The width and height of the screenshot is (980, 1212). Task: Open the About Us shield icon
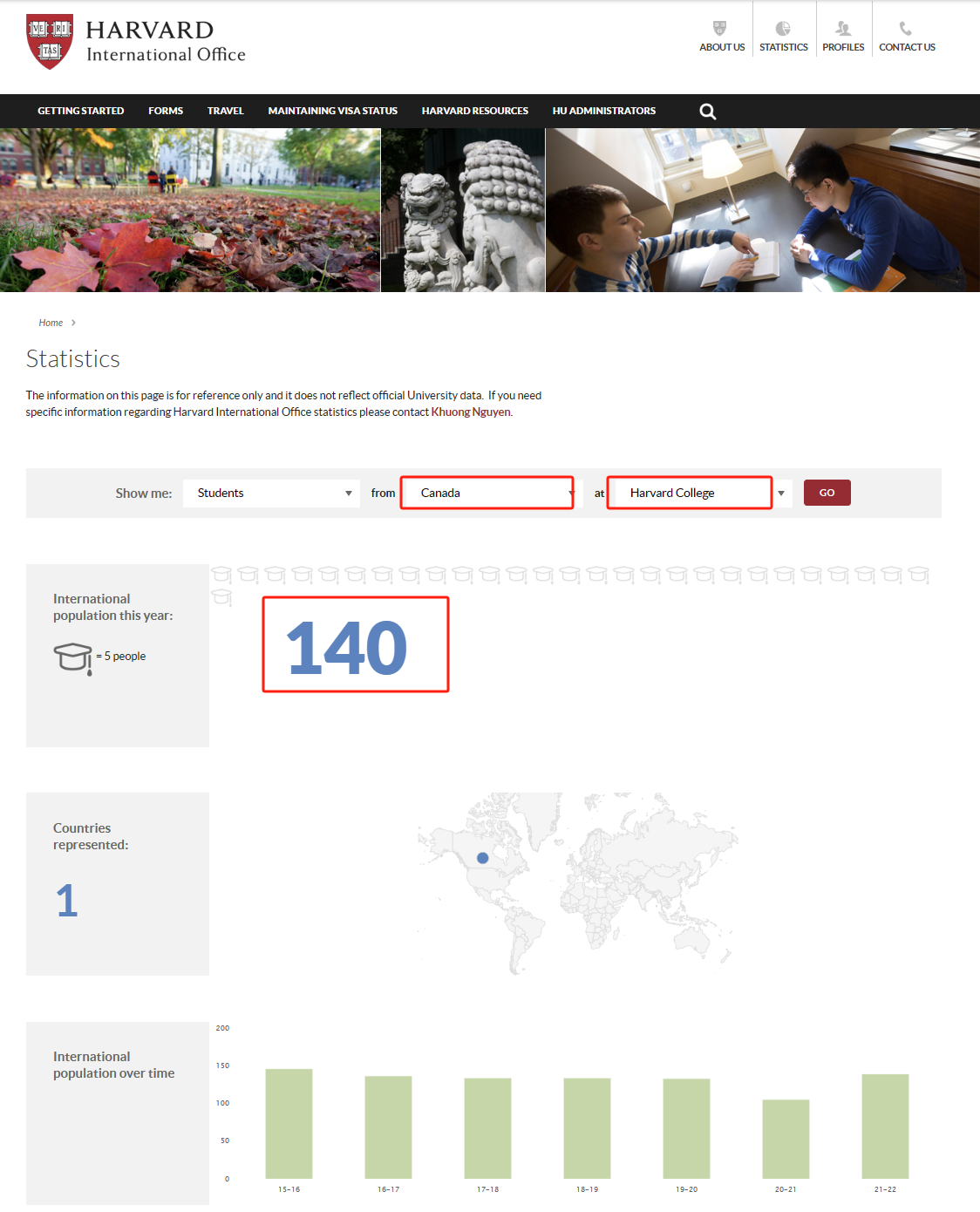click(x=719, y=29)
